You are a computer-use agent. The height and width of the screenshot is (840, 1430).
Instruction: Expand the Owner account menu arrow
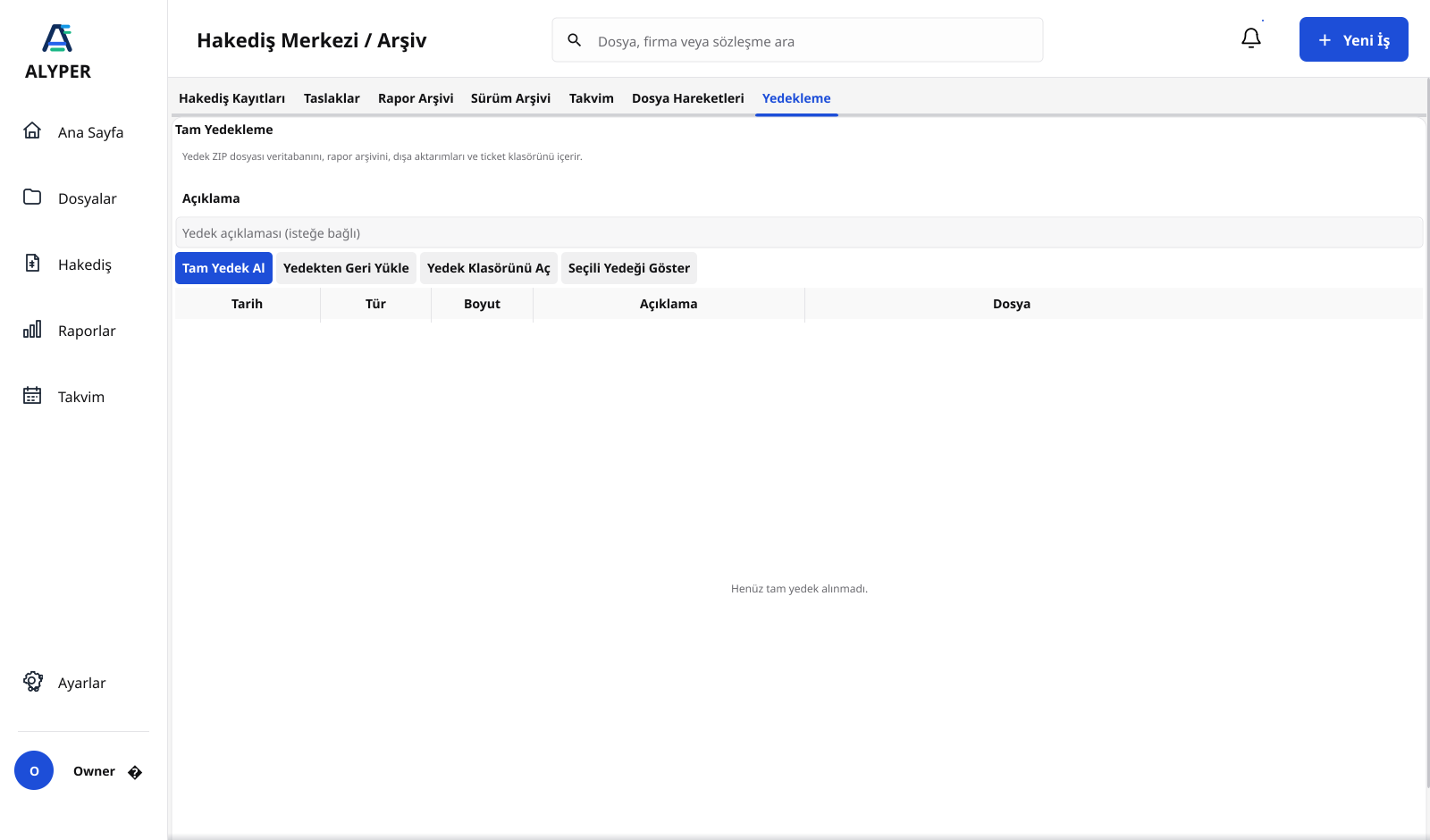click(135, 772)
